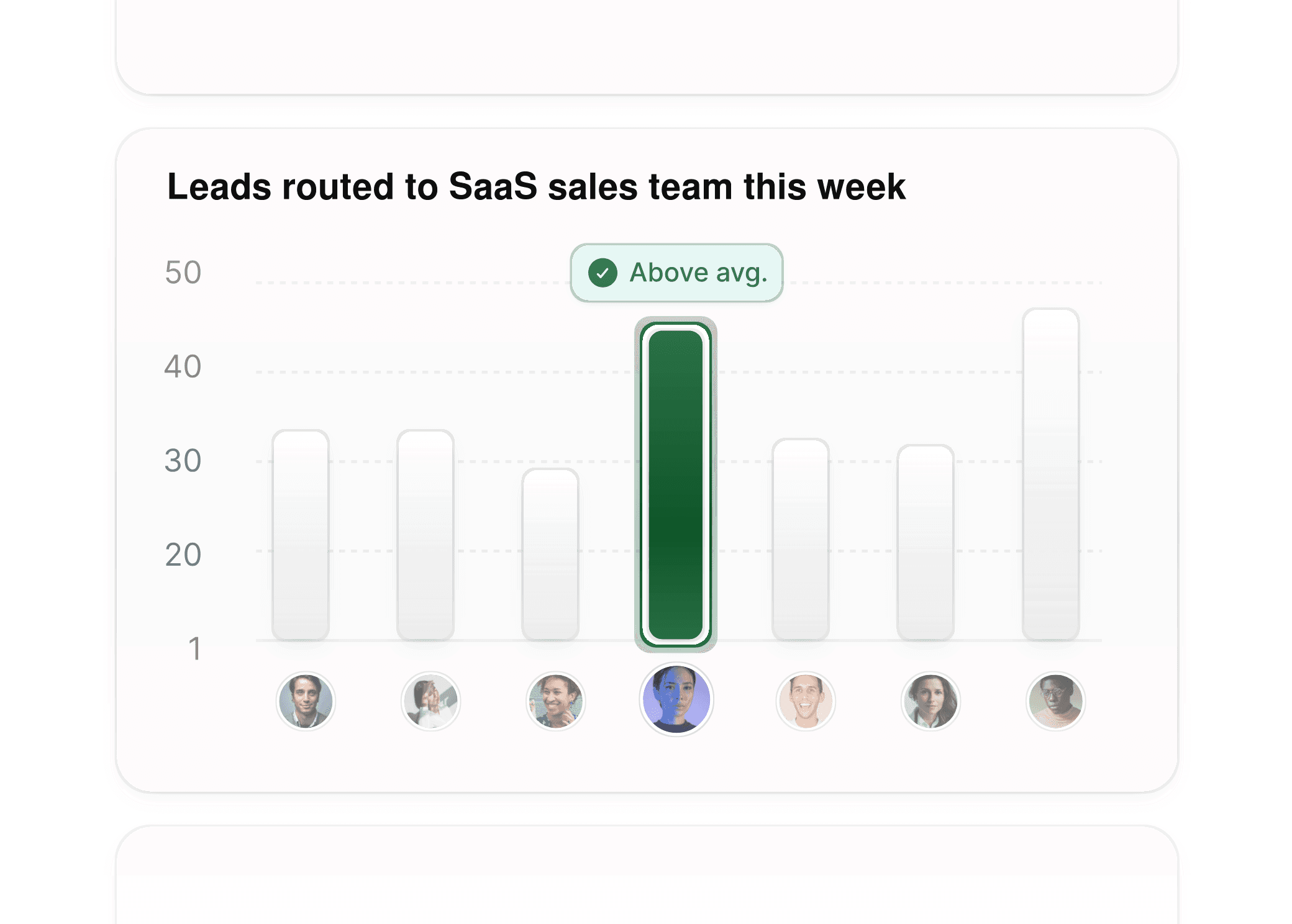Click the leads chart card header
The height and width of the screenshot is (924, 1292).
(538, 187)
